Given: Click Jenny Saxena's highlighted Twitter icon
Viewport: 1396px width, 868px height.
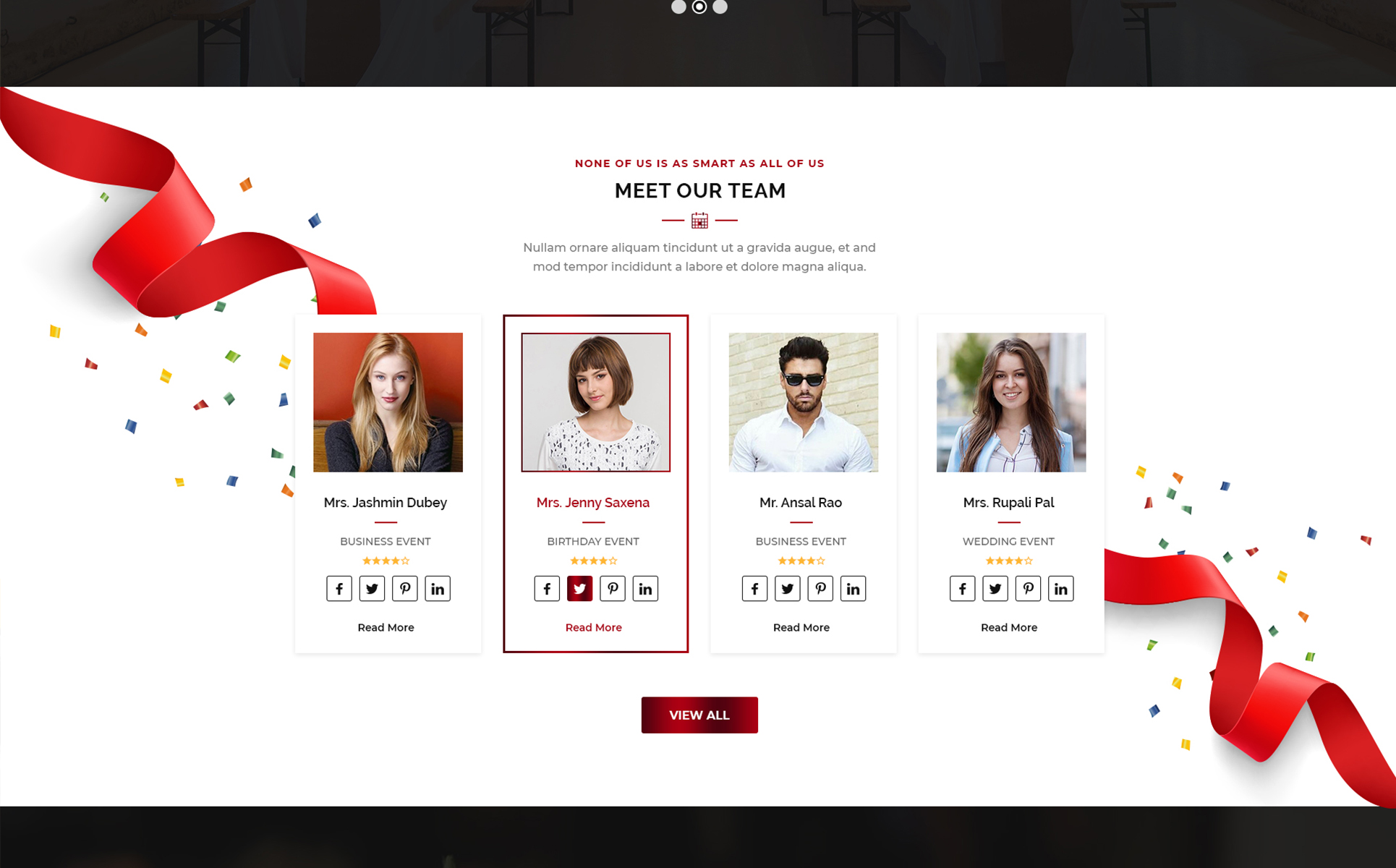Looking at the screenshot, I should pyautogui.click(x=579, y=589).
